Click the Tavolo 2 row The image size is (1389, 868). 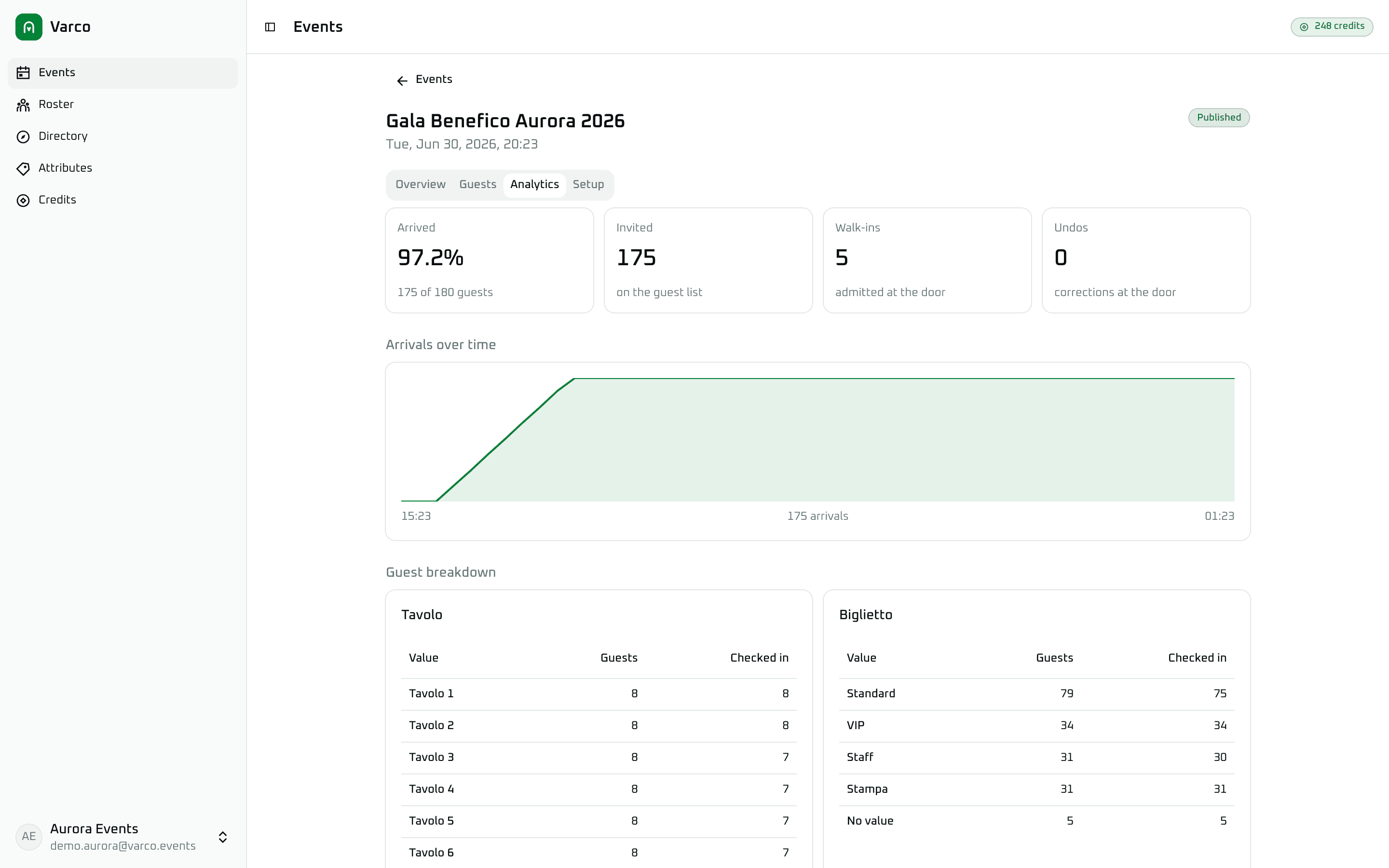pos(599,726)
